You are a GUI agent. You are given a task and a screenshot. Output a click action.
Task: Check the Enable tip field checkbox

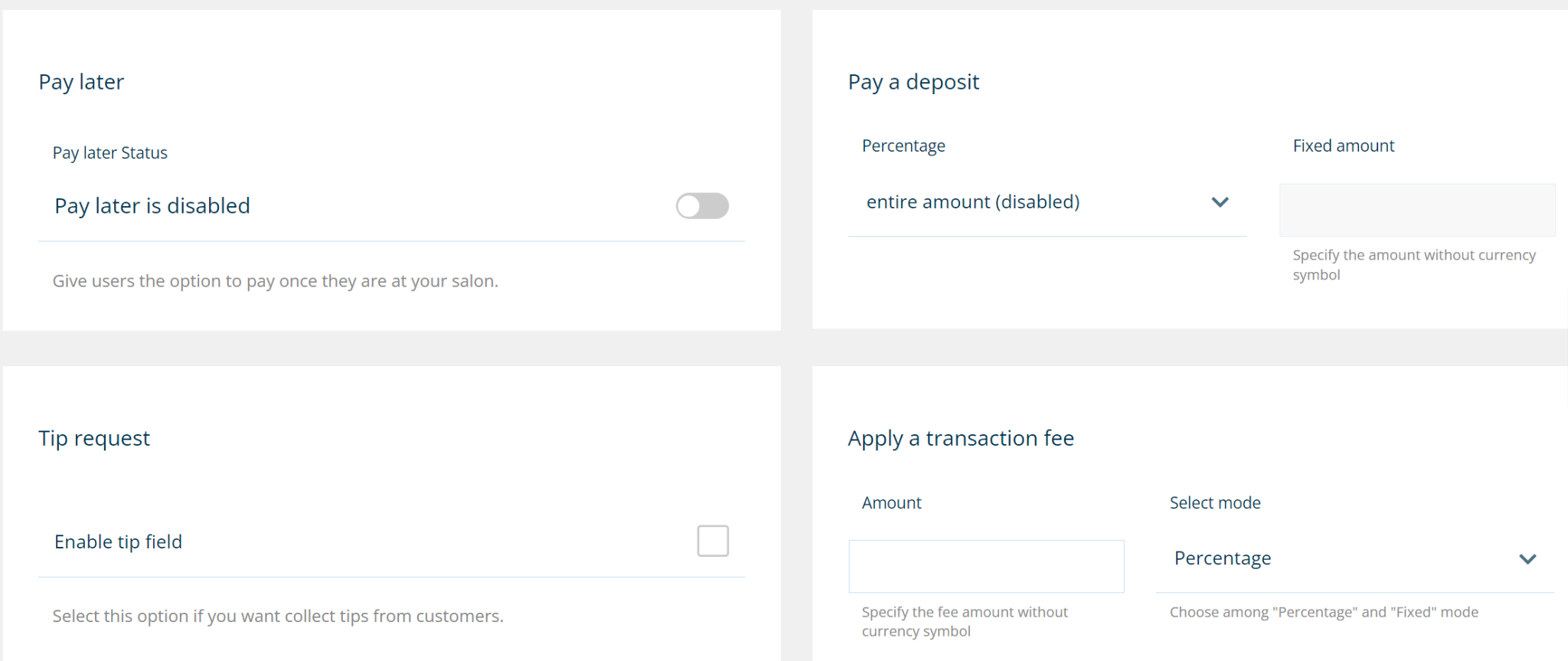pyautogui.click(x=713, y=541)
